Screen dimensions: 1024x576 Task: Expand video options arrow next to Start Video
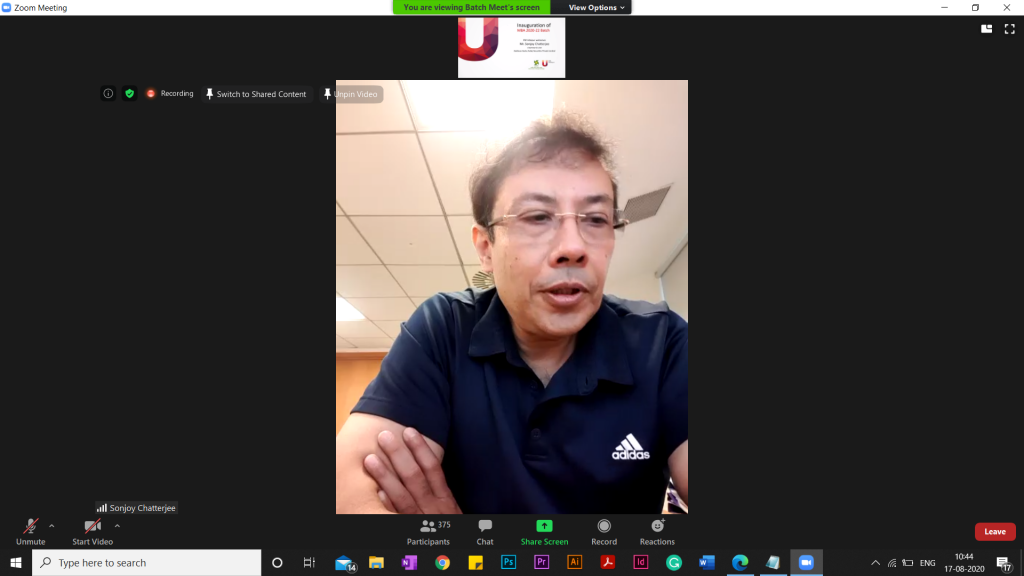pos(117,525)
